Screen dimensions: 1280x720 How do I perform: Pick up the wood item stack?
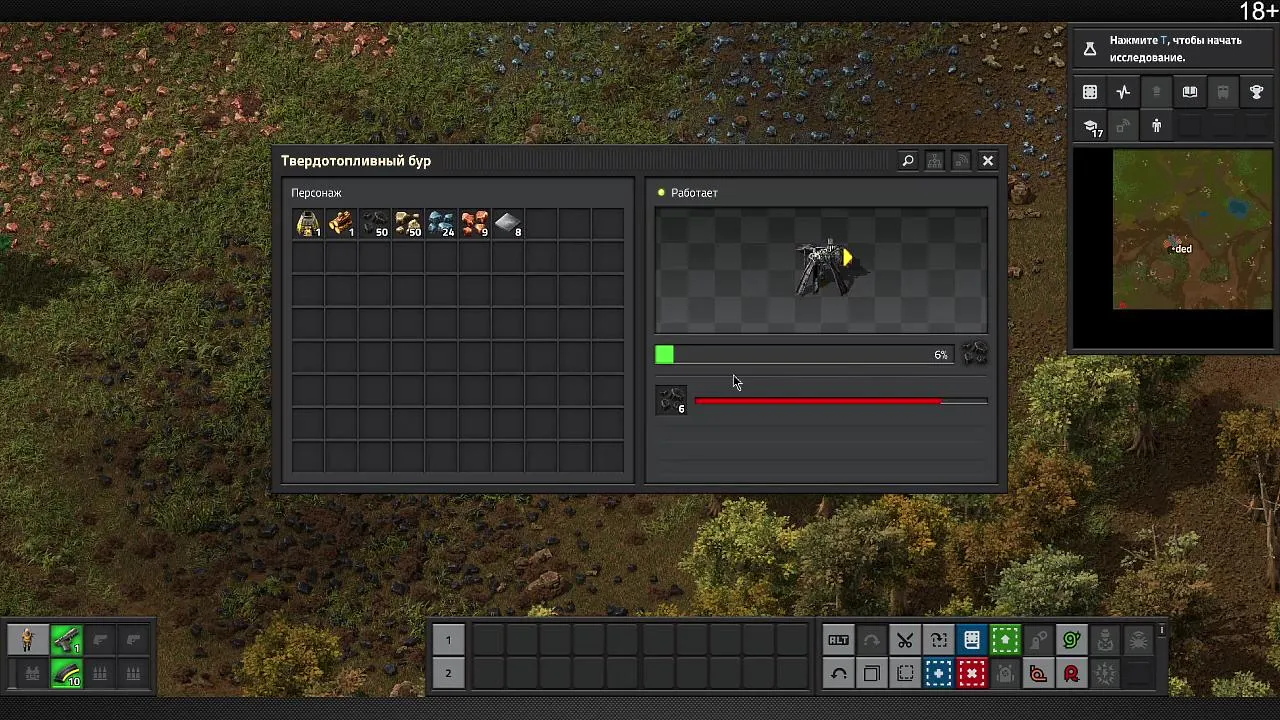pos(341,224)
